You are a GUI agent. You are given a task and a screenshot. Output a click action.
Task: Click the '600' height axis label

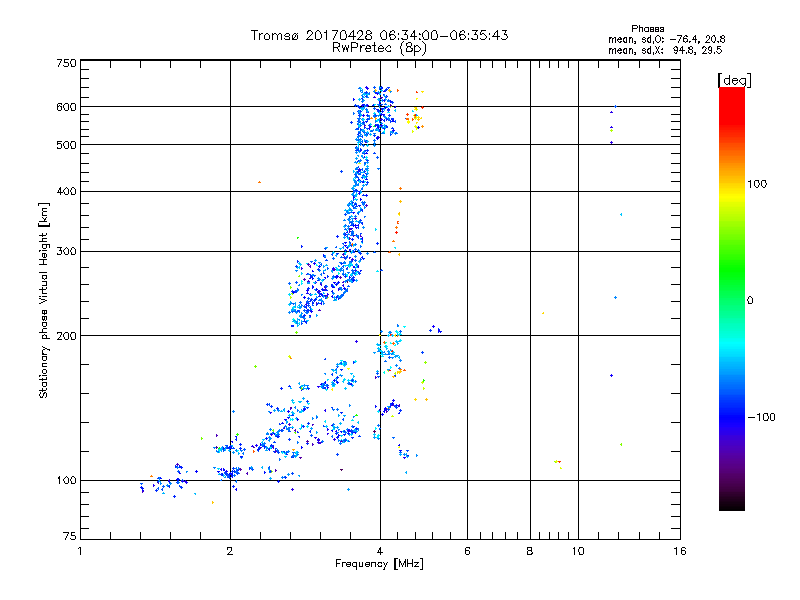66,107
